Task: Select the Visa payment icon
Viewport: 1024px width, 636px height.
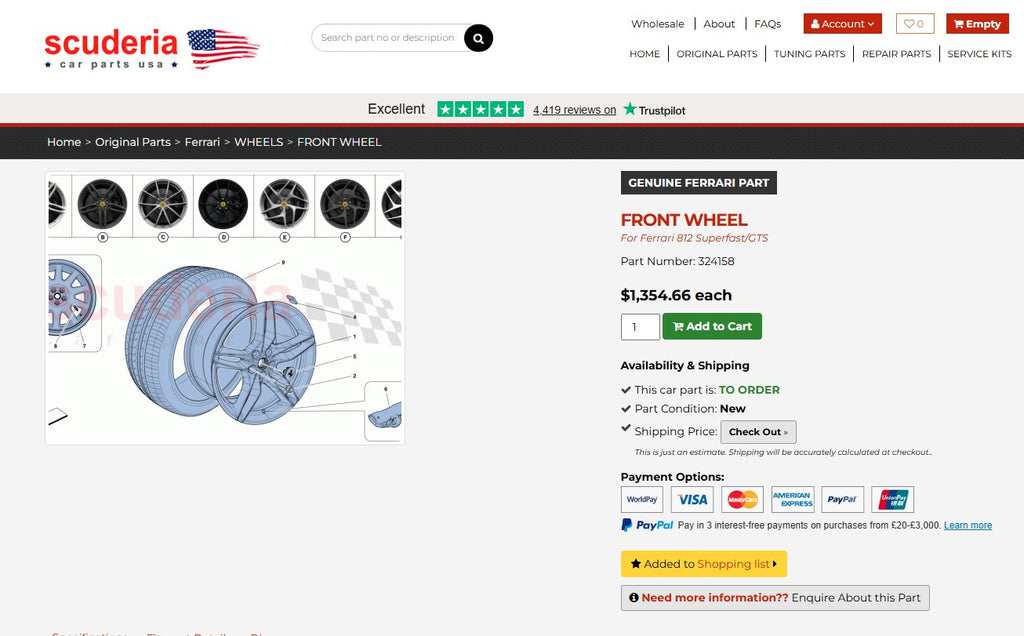Action: [x=692, y=500]
